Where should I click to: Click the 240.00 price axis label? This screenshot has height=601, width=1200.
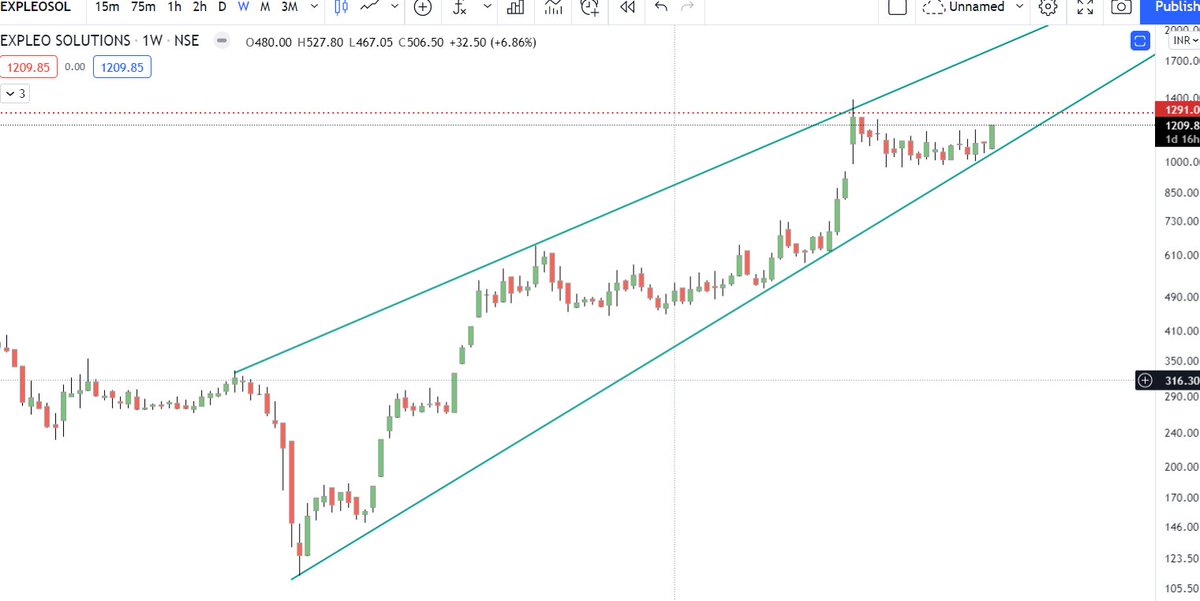(x=1182, y=433)
